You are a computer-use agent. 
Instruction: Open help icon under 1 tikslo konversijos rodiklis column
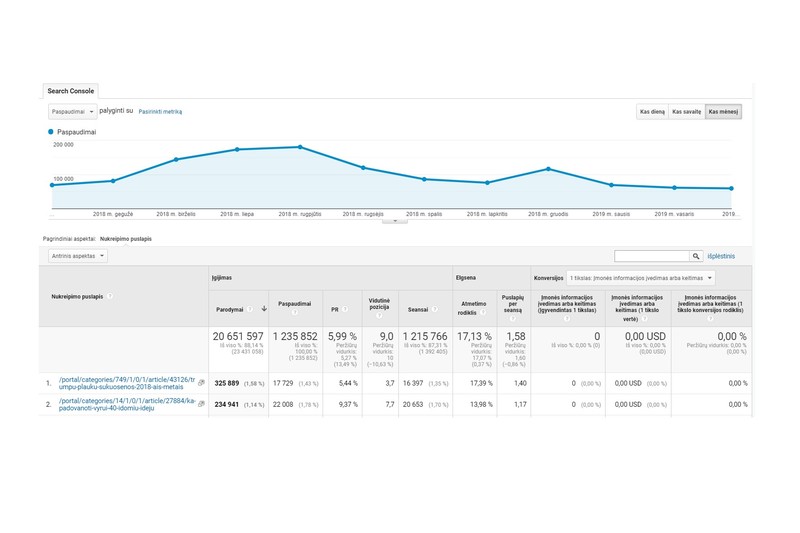[x=710, y=319]
